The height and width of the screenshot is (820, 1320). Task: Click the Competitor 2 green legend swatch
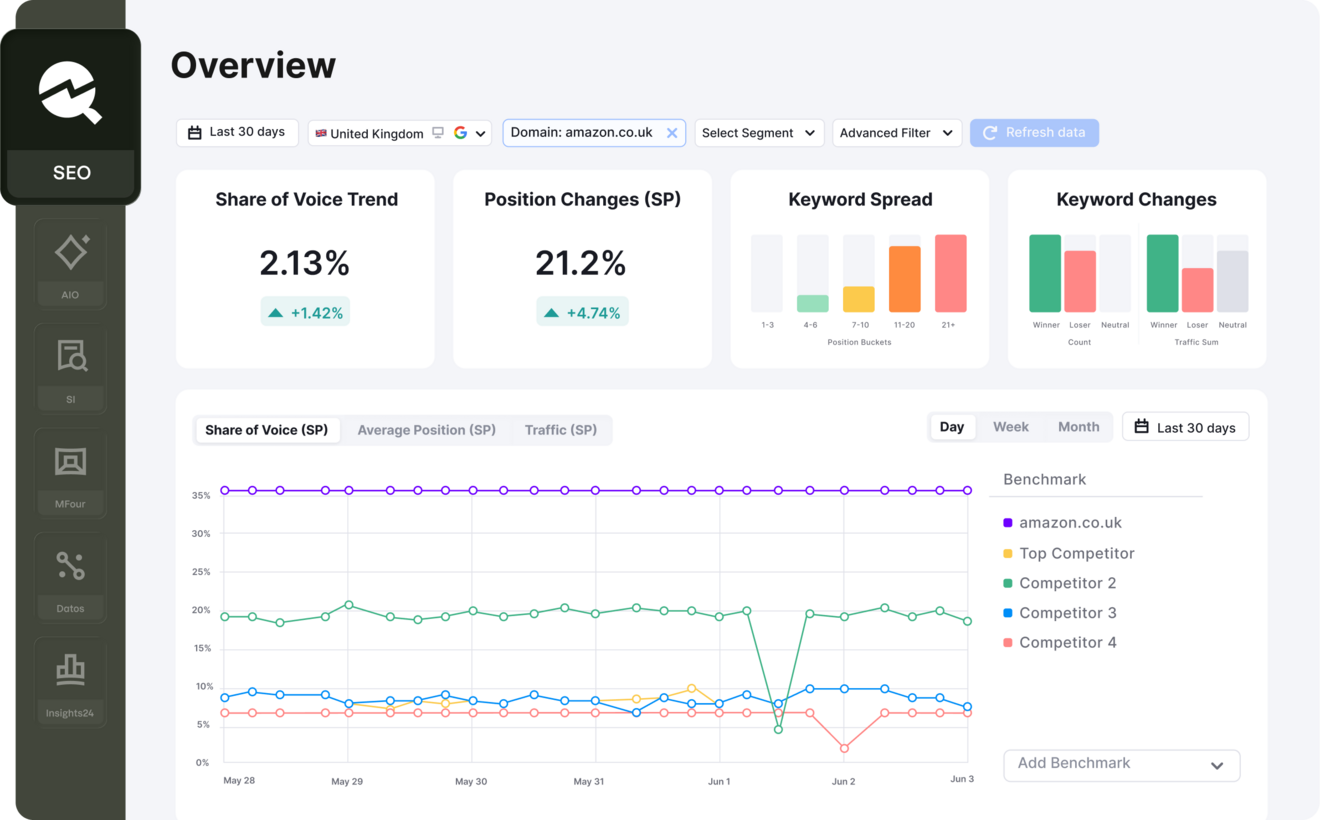[x=1008, y=583]
